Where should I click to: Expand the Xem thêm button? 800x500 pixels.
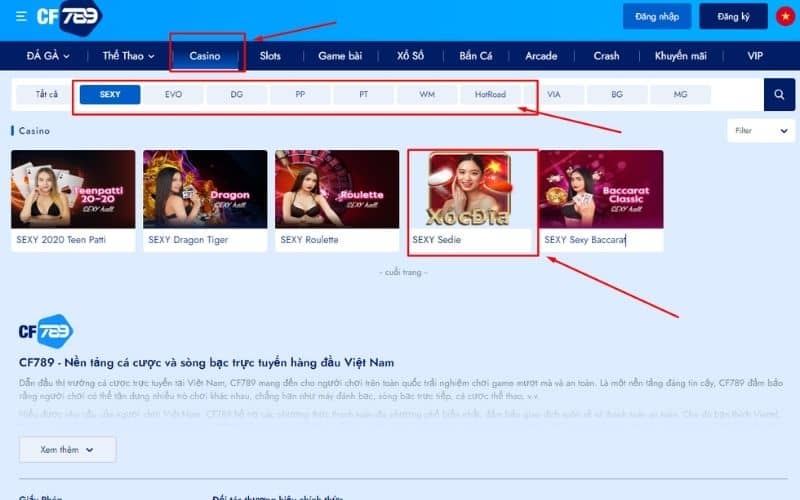pos(67,449)
